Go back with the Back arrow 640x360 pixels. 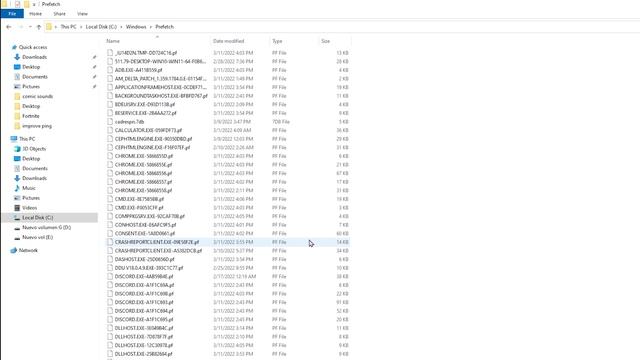coord(9,27)
